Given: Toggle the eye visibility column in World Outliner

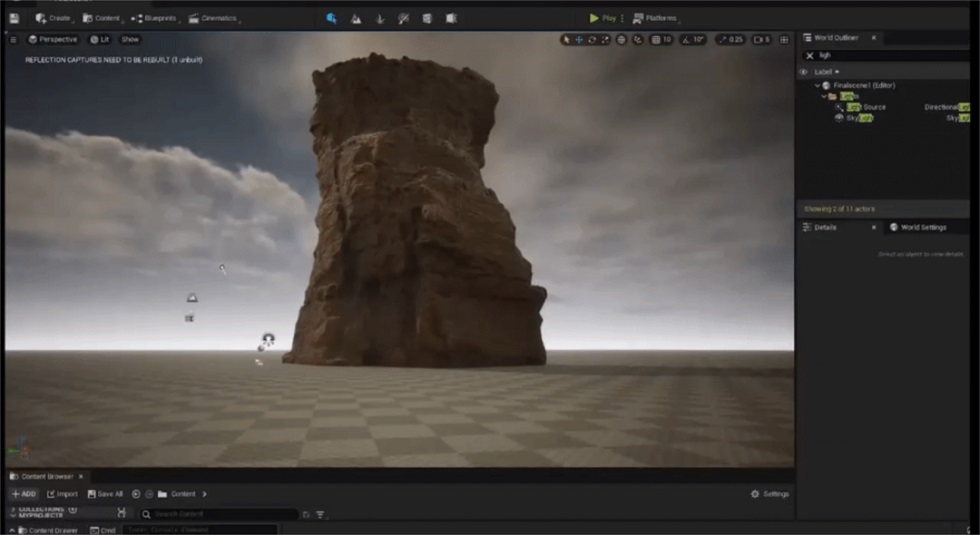Looking at the screenshot, I should point(803,72).
